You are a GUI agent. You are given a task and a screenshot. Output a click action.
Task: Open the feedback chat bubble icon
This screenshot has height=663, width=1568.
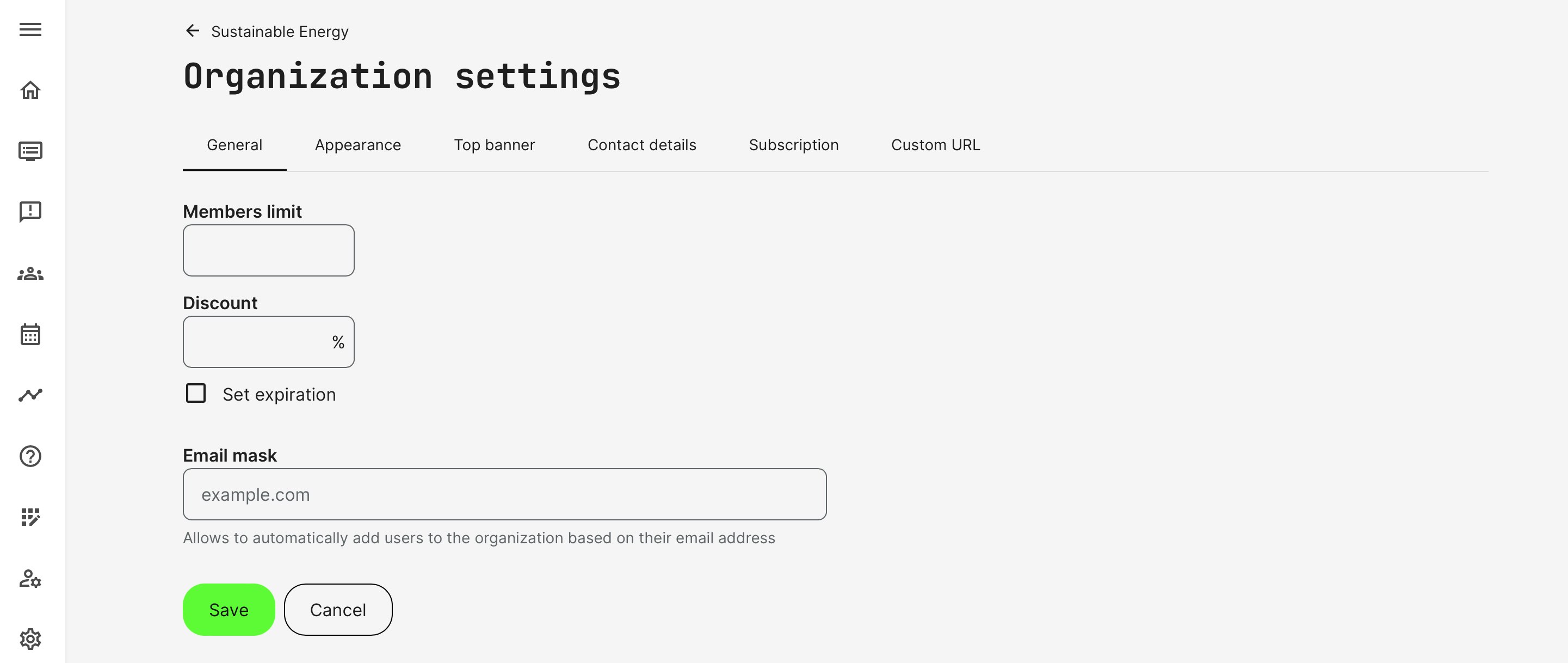coord(30,212)
